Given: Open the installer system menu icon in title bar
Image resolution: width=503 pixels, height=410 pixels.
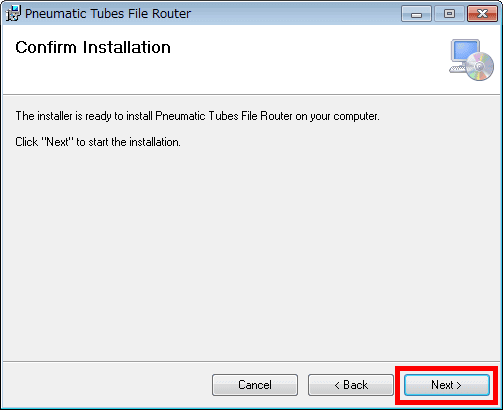Looking at the screenshot, I should coord(13,13).
